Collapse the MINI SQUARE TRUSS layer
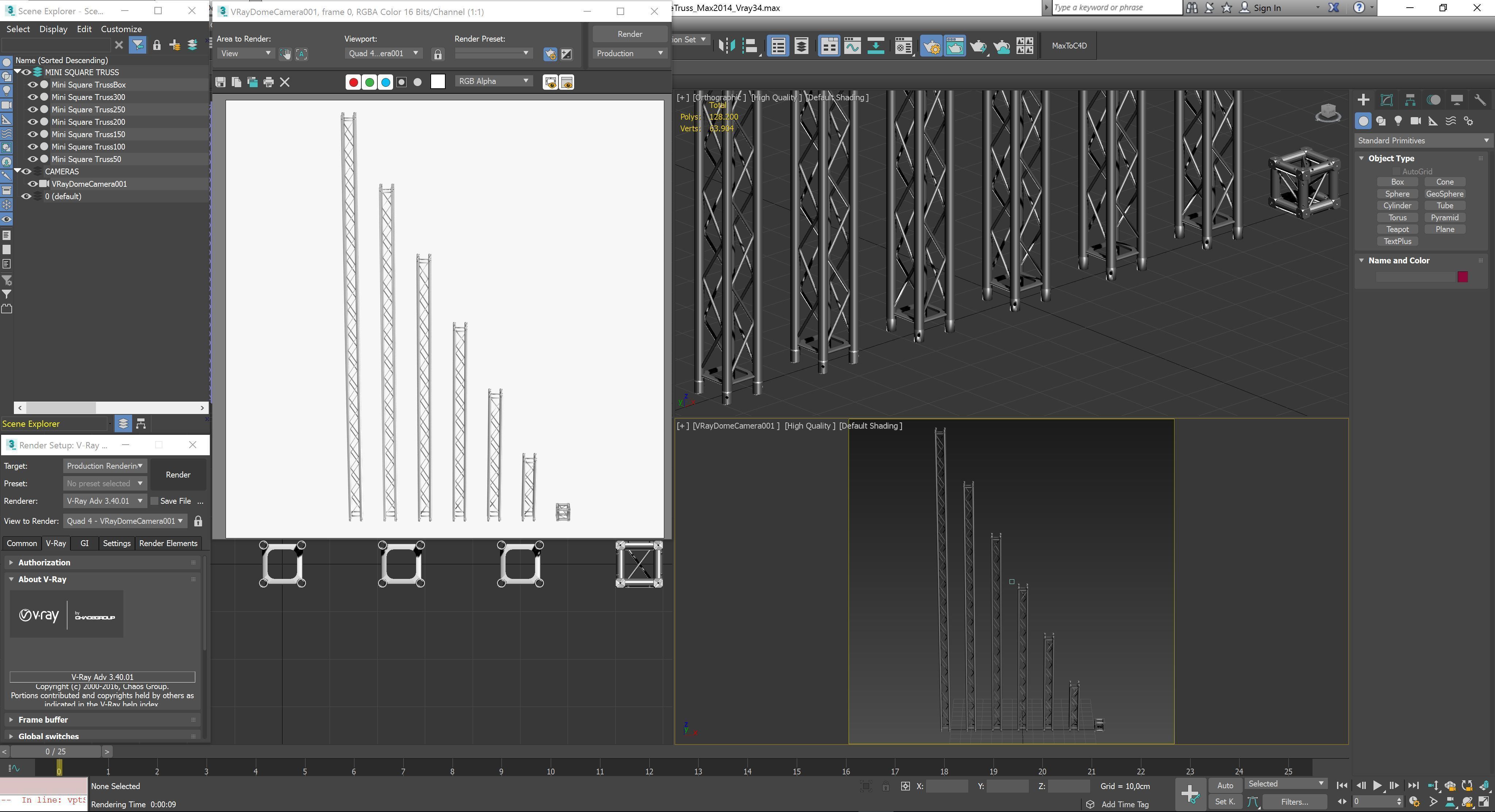This screenshot has height=812, width=1495. pos(18,72)
